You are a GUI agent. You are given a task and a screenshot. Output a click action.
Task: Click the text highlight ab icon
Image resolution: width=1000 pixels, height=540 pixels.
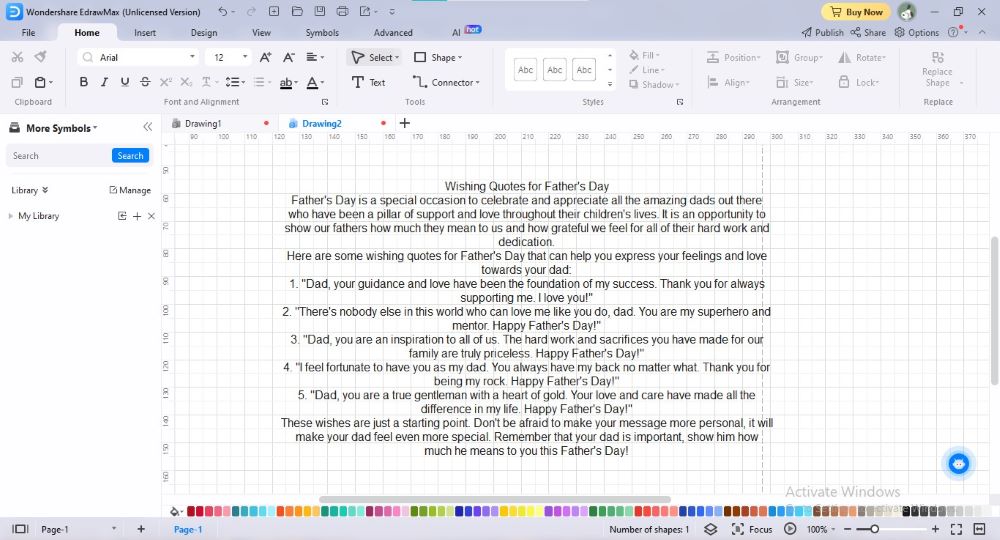288,82
